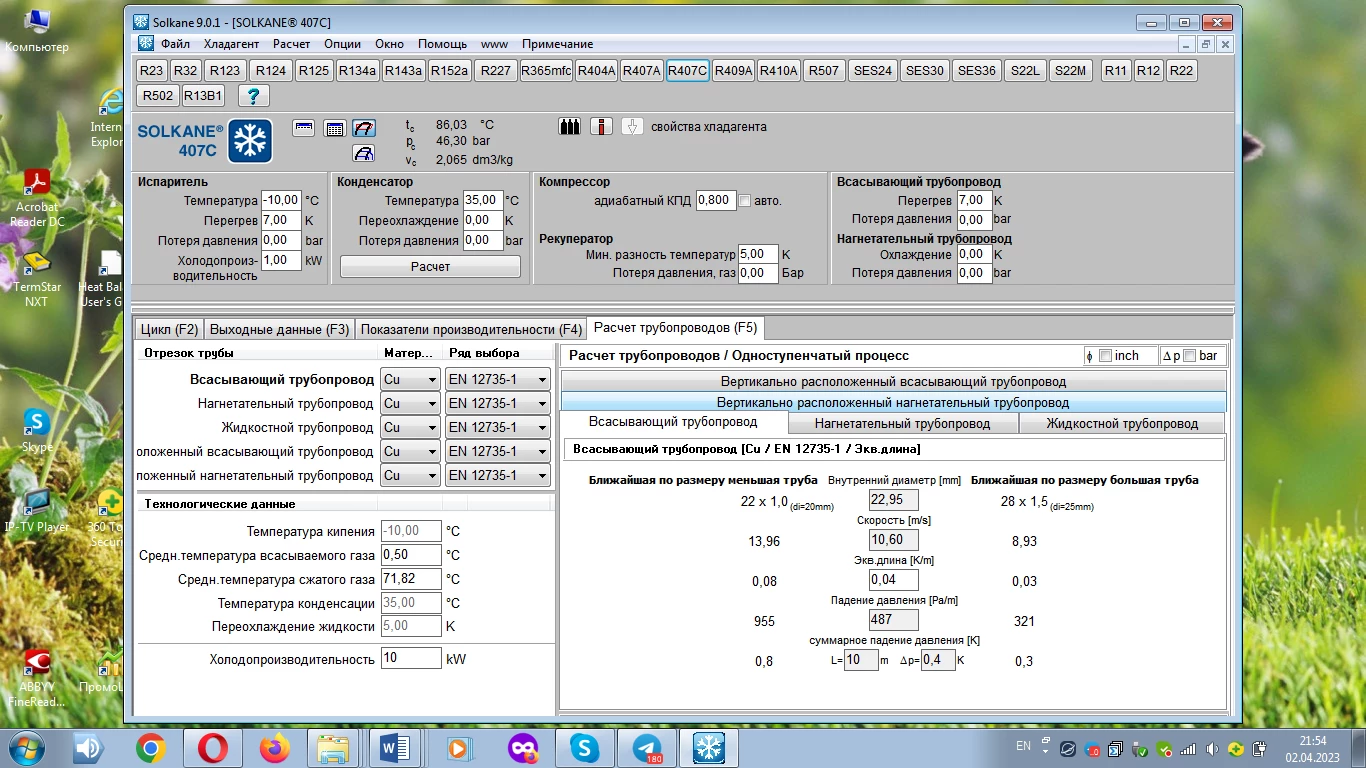This screenshot has width=1366, height=768.
Task: Click the Windows Start button
Action: 25,747
